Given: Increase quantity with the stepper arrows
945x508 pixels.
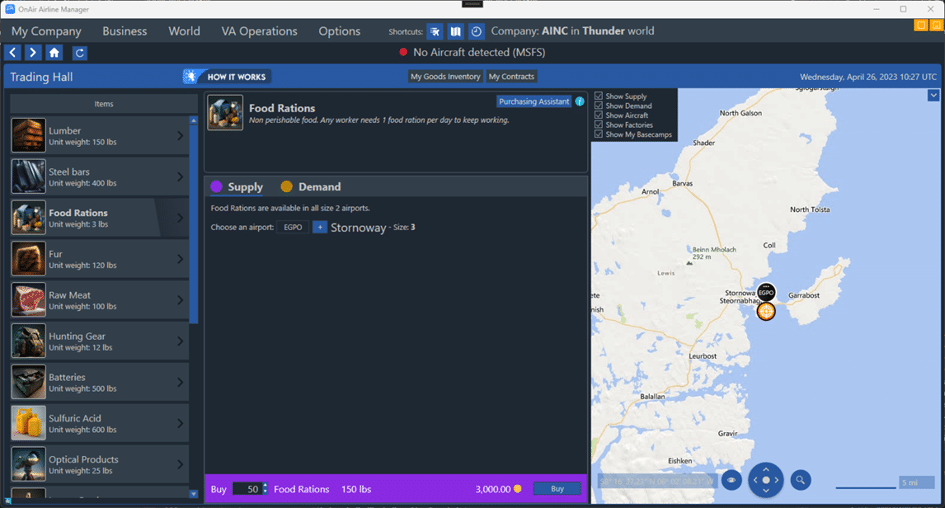Looking at the screenshot, I should tap(265, 486).
